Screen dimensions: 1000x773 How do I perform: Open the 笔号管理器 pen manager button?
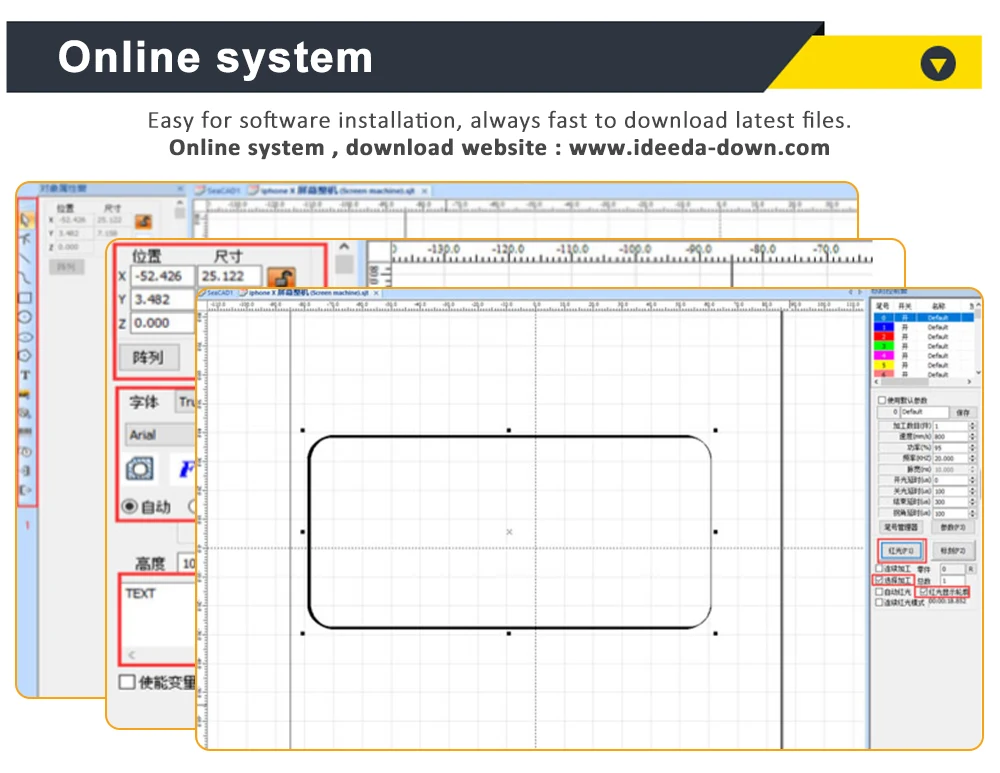900,527
